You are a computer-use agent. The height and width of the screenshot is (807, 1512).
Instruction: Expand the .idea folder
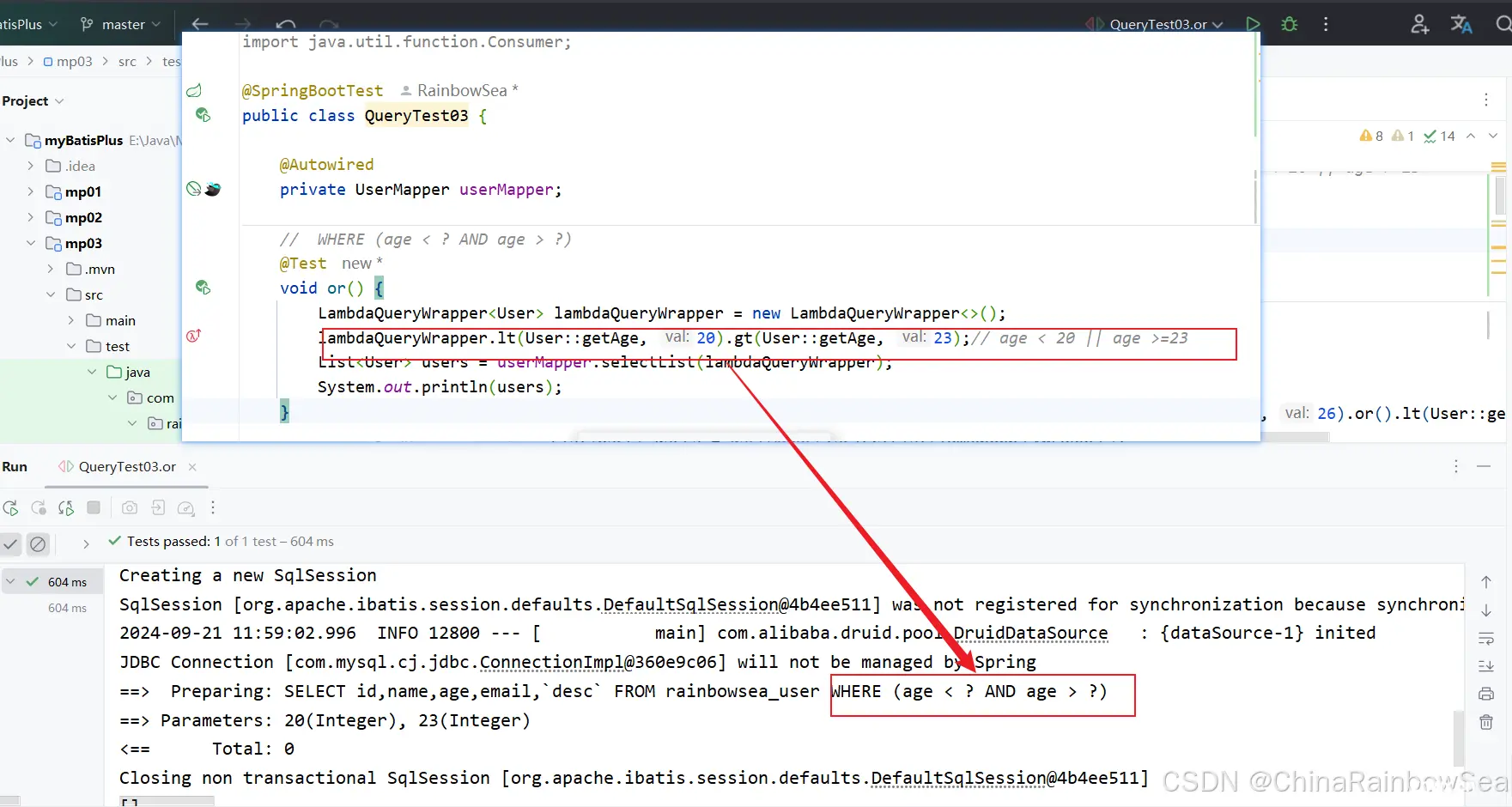click(31, 166)
